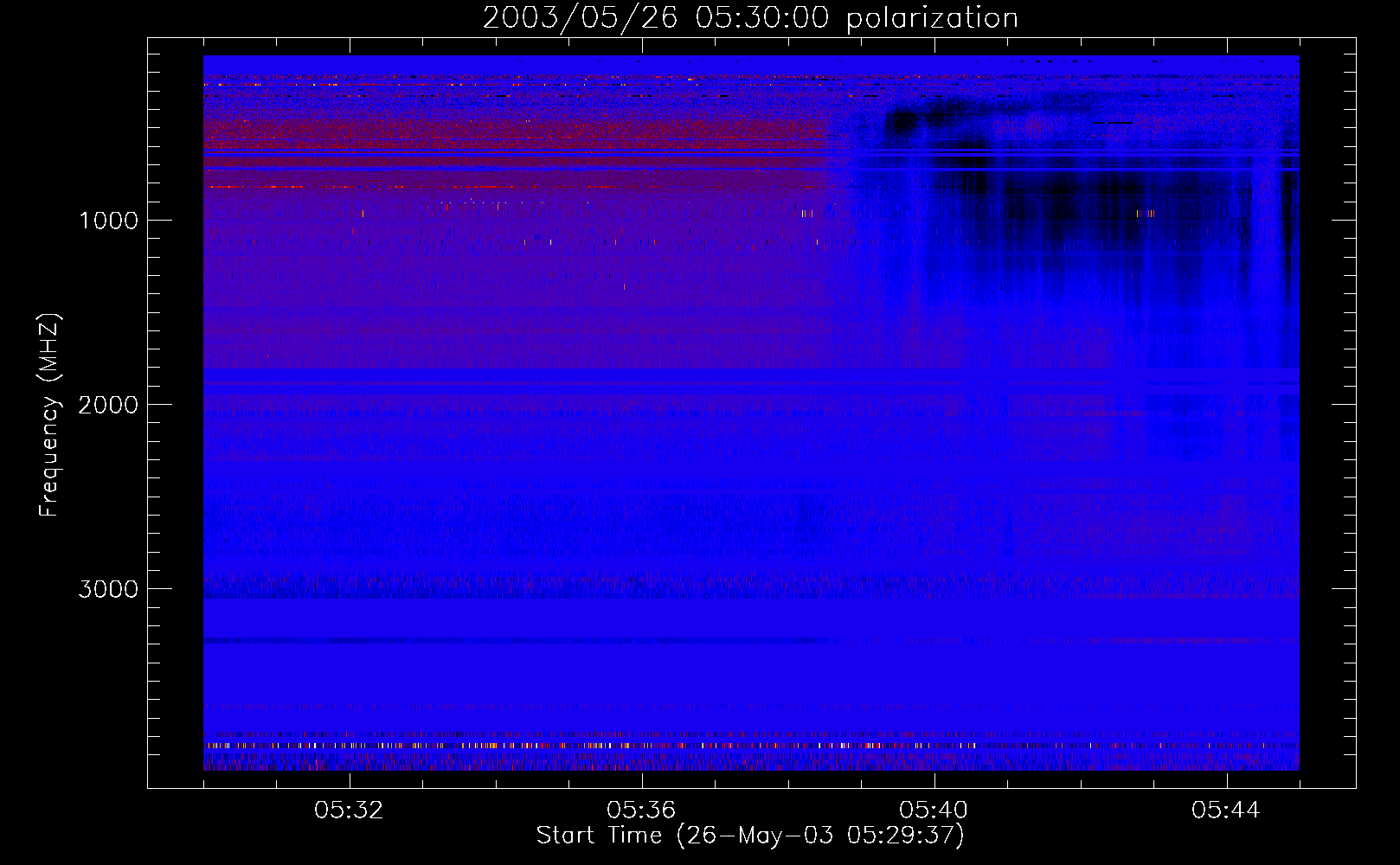The width and height of the screenshot is (1400, 865).
Task: Click the 05:32 time tick label
Action: [x=349, y=811]
